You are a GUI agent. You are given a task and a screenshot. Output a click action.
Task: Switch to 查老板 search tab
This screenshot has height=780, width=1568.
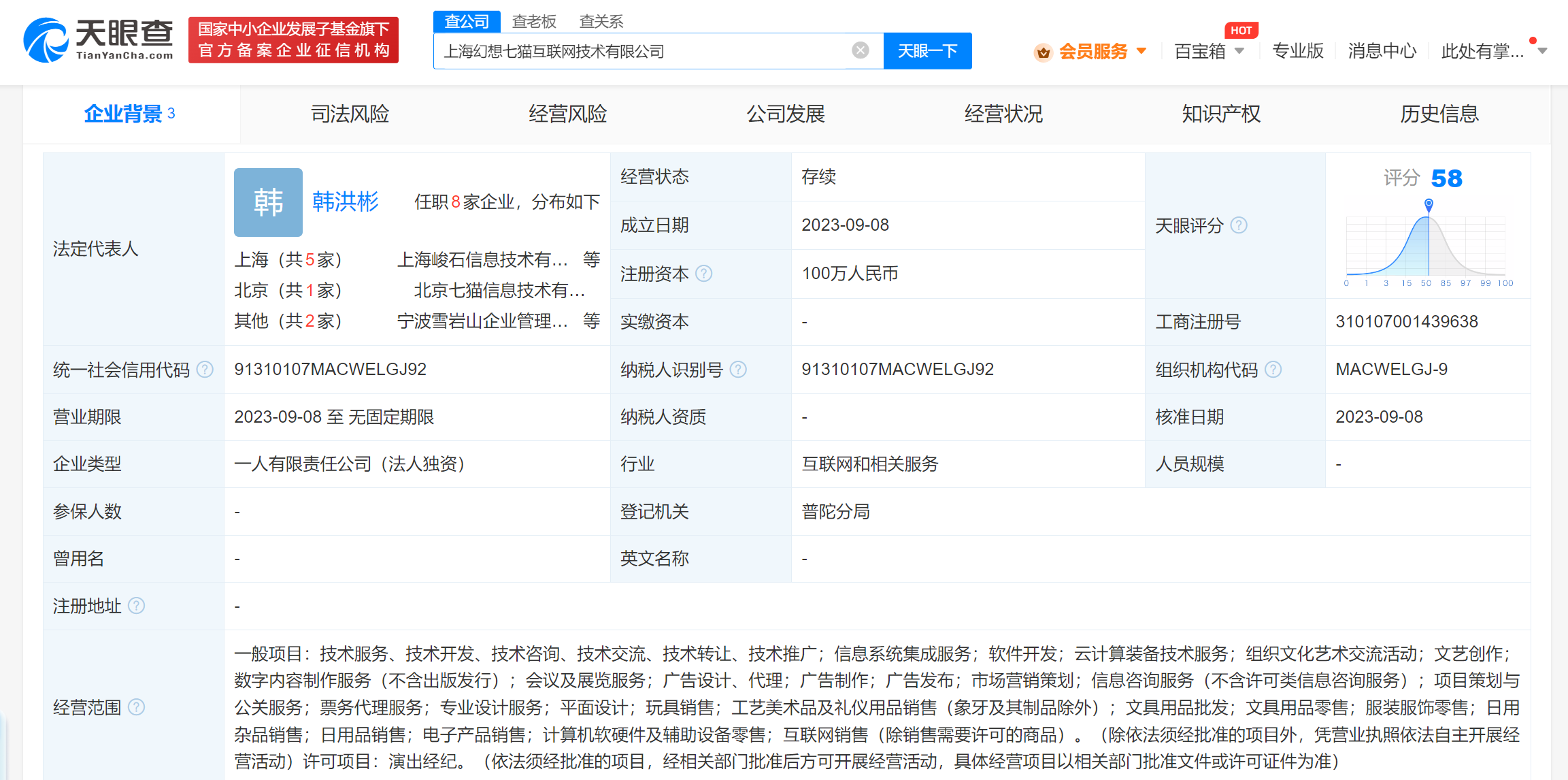click(x=534, y=22)
